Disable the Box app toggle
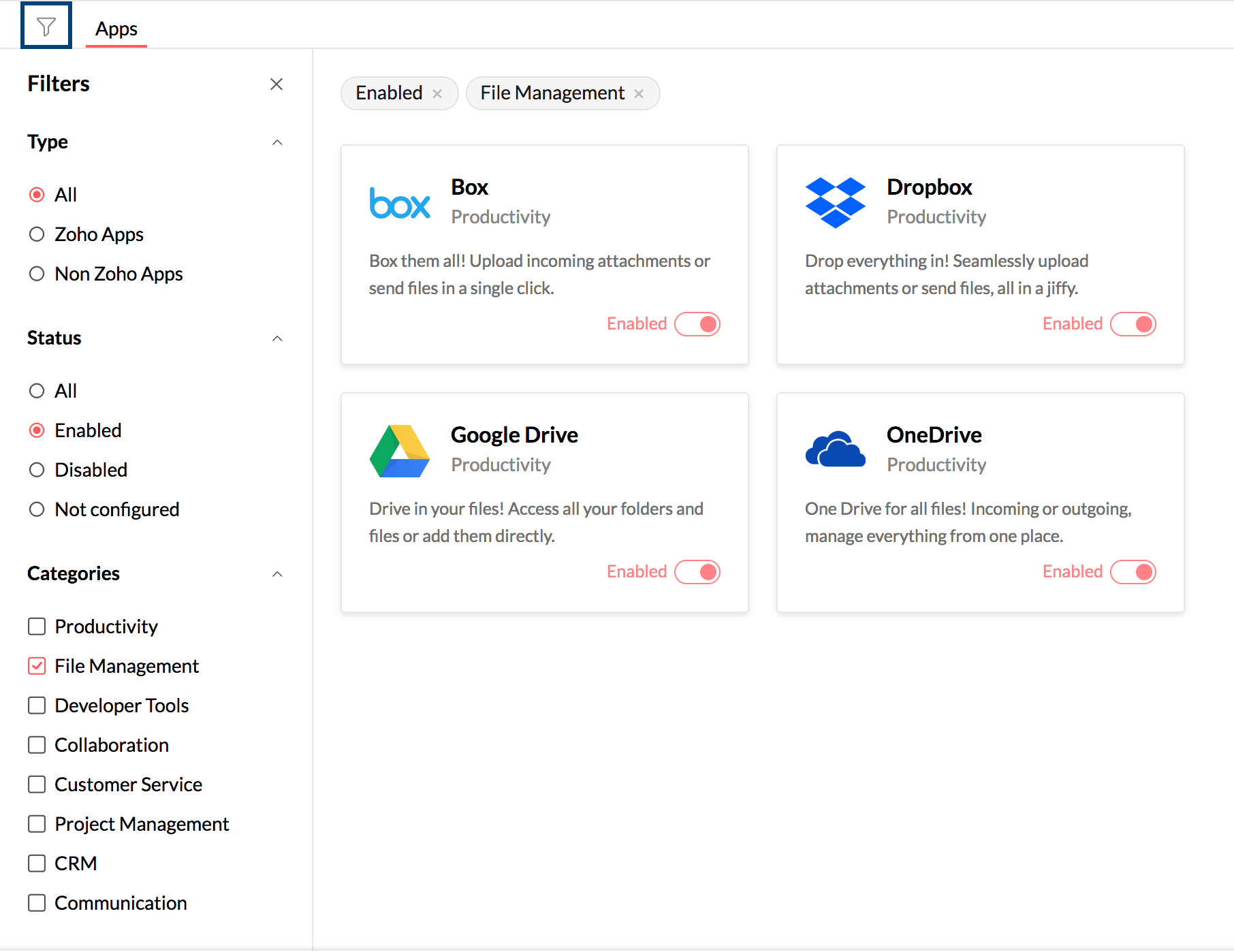Viewport: 1234px width, 952px height. coord(697,324)
